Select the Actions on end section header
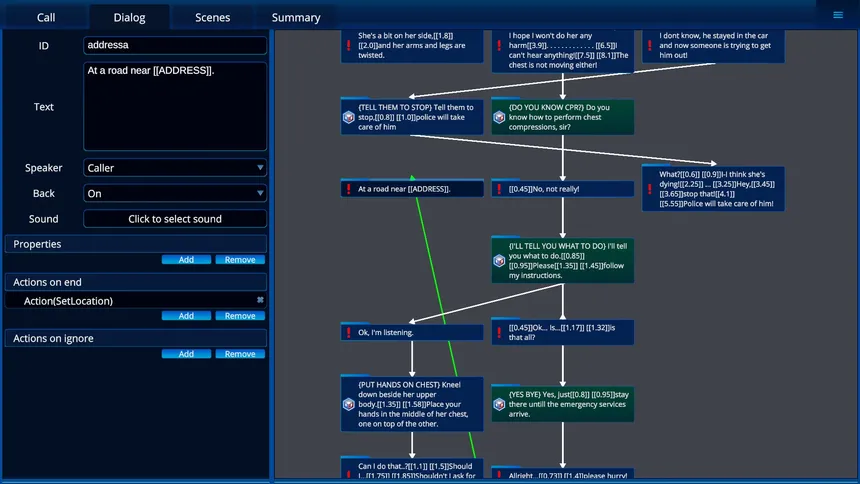This screenshot has height=484, width=860. click(x=135, y=282)
